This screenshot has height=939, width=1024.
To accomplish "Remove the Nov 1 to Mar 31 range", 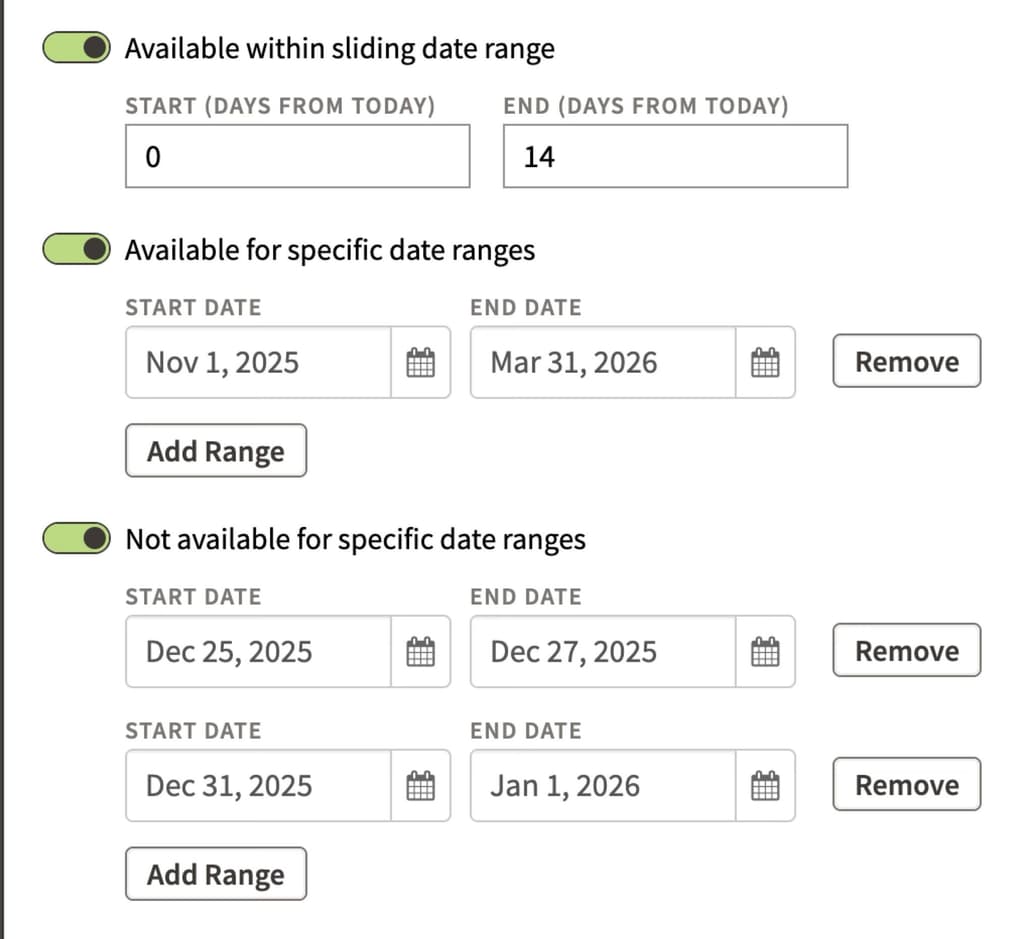I will (905, 361).
